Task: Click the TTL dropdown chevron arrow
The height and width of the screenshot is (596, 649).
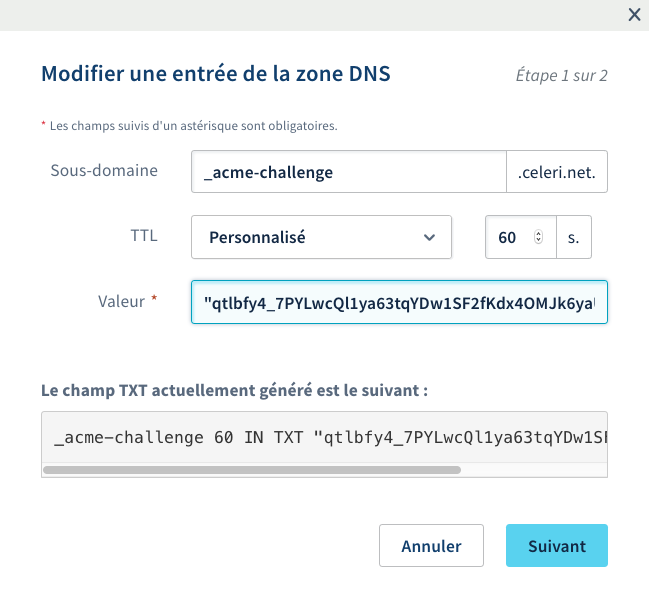Action: [429, 238]
